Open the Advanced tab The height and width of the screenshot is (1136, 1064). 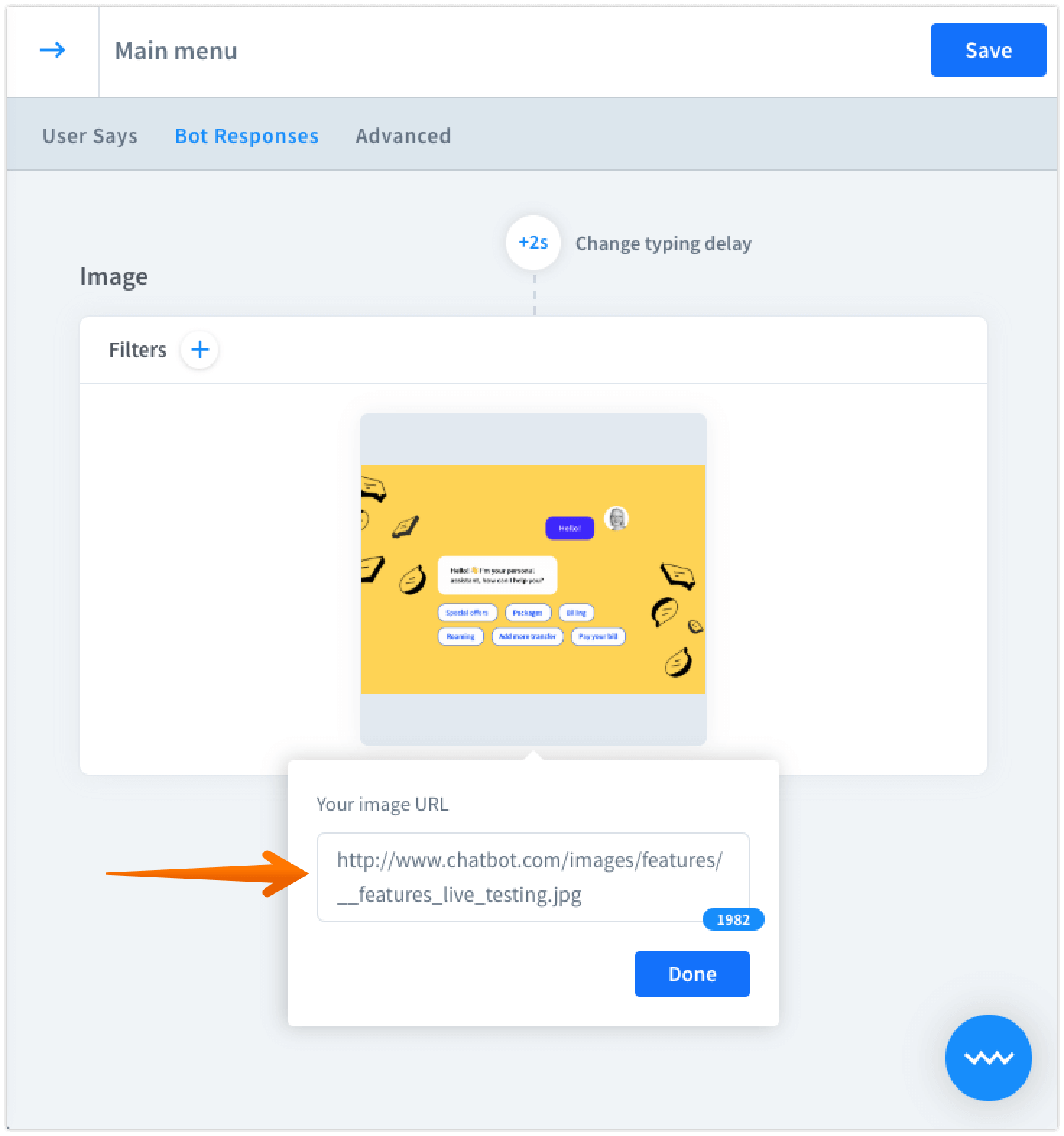(x=403, y=136)
